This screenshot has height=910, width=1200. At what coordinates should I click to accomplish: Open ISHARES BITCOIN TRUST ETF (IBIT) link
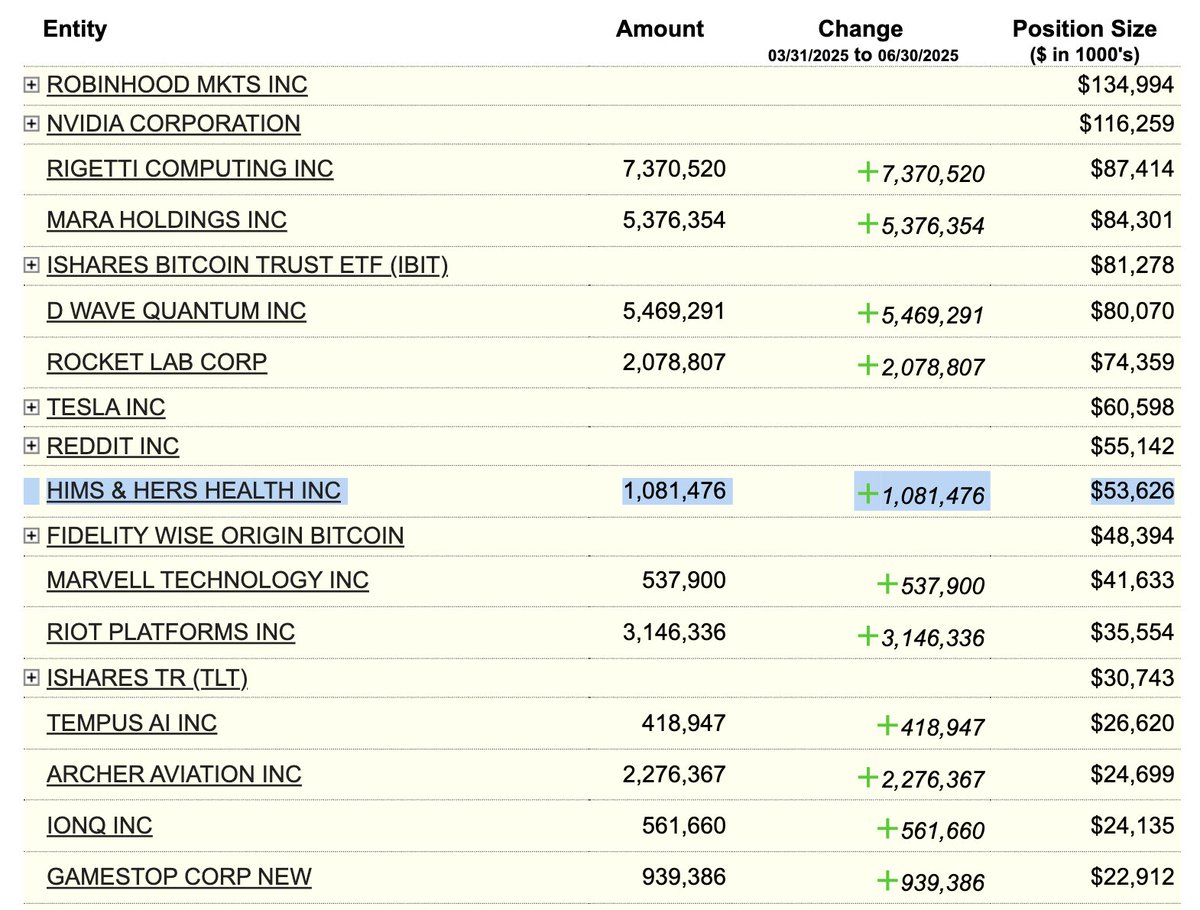(247, 265)
